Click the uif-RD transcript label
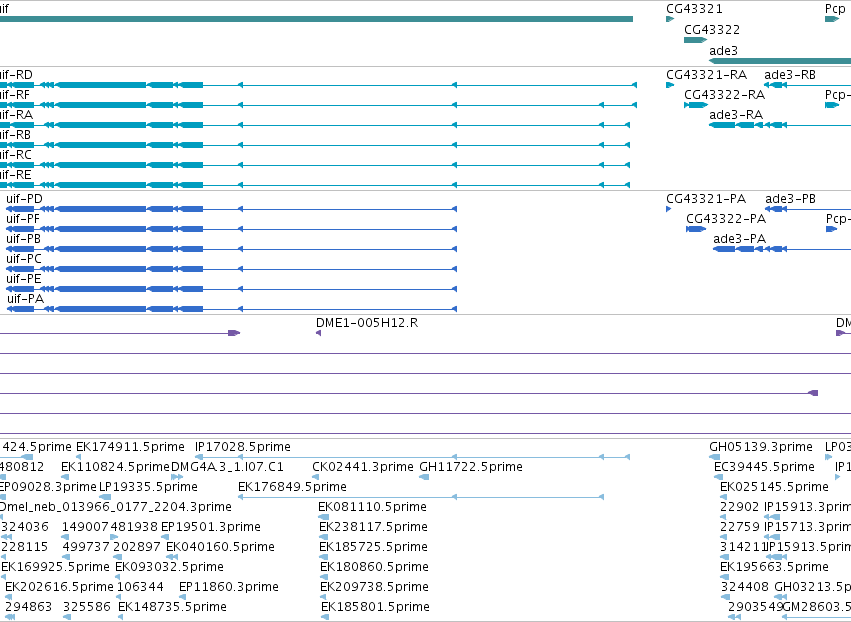 click(x=16, y=74)
